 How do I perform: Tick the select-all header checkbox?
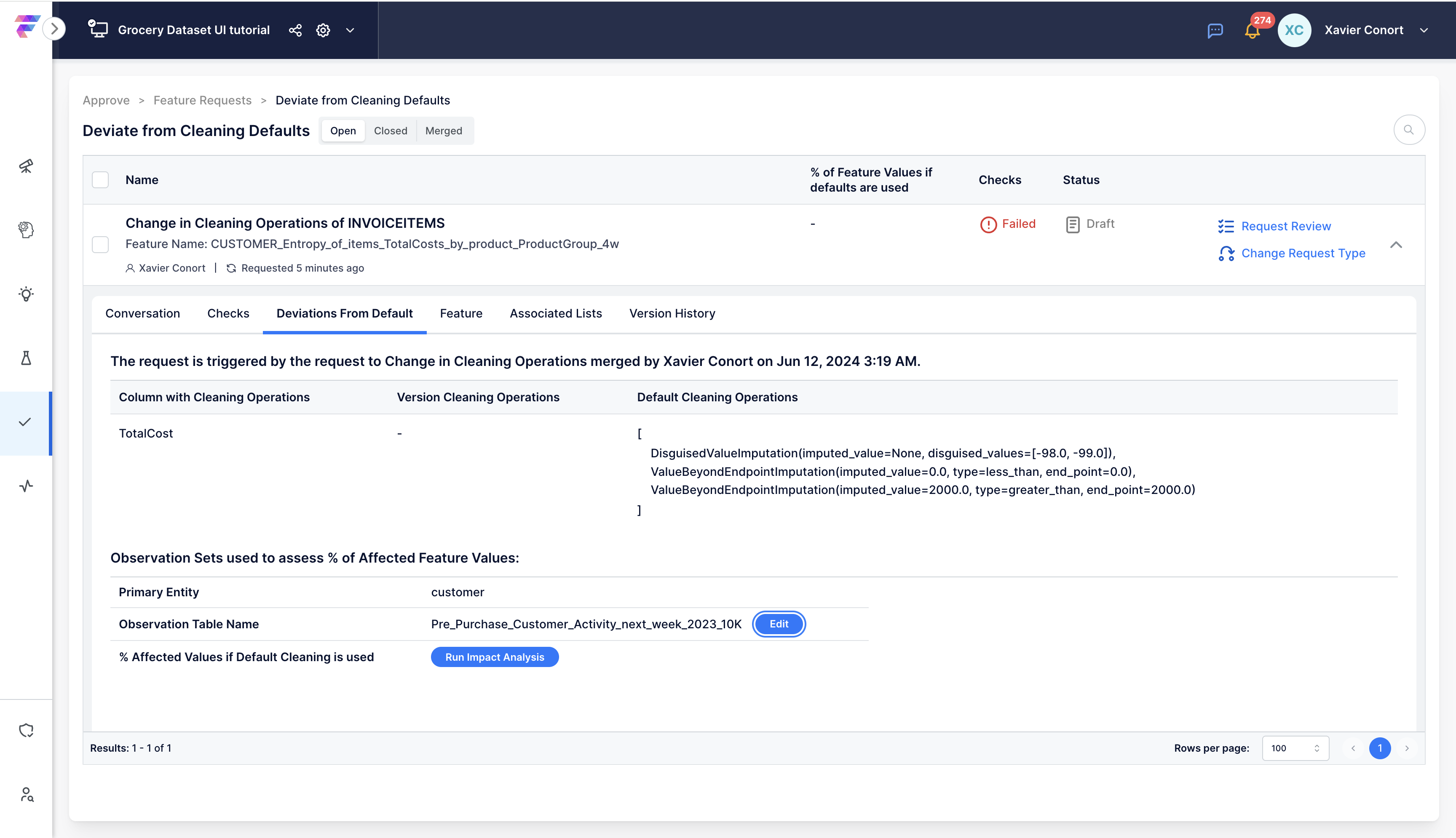[x=100, y=179]
